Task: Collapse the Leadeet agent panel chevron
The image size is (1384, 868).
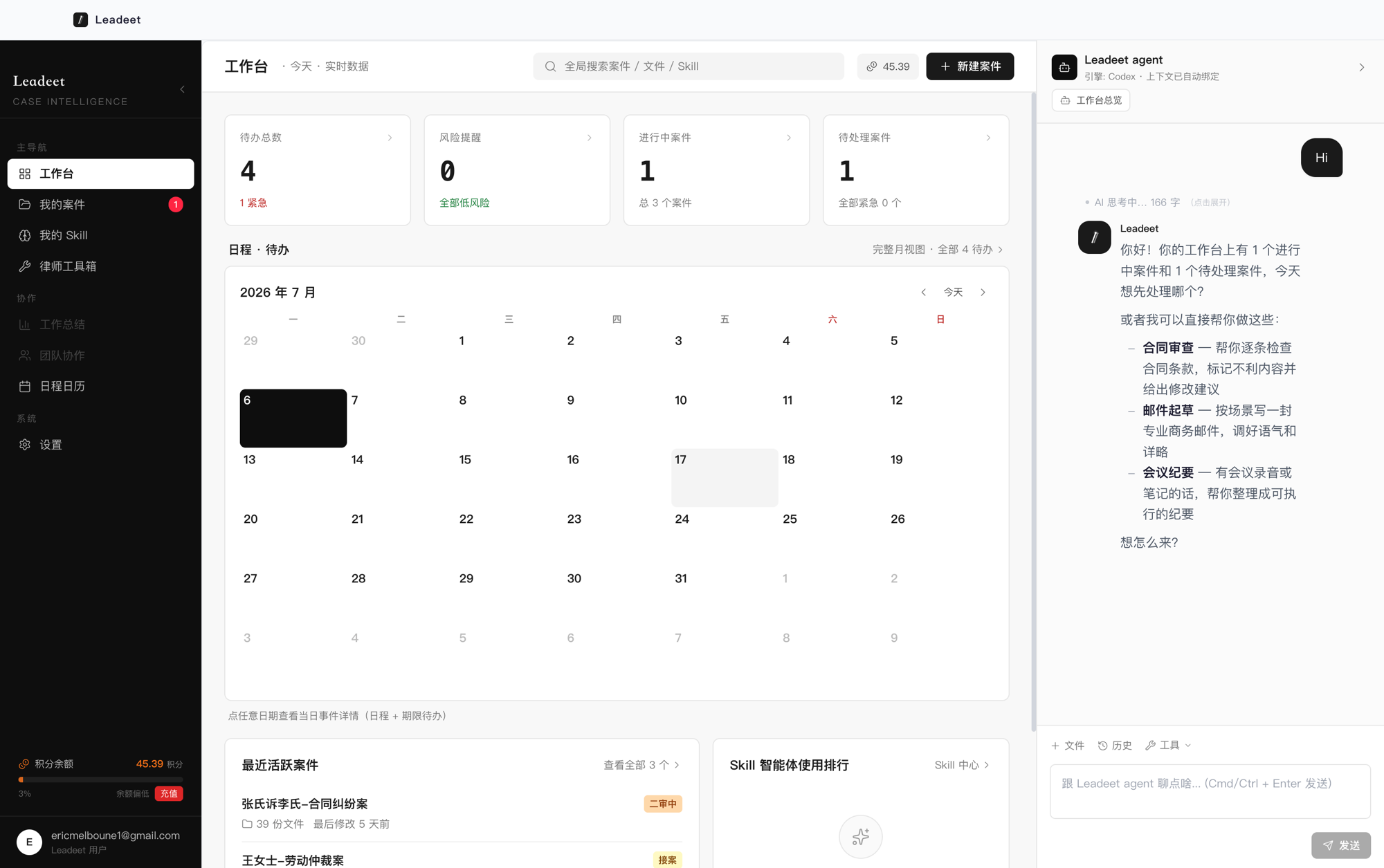Action: (1361, 67)
